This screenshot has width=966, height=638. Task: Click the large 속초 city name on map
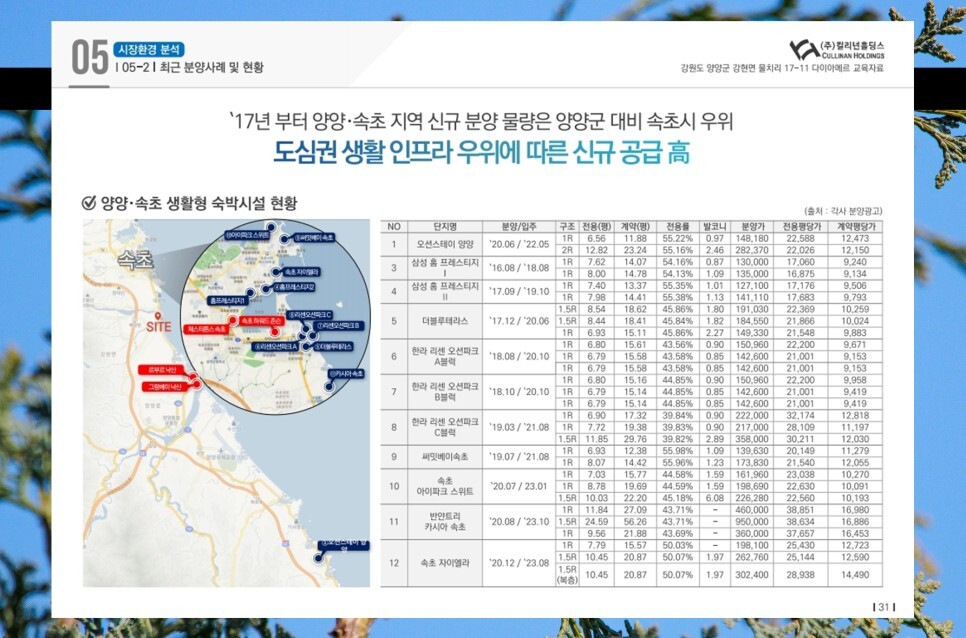[136, 259]
